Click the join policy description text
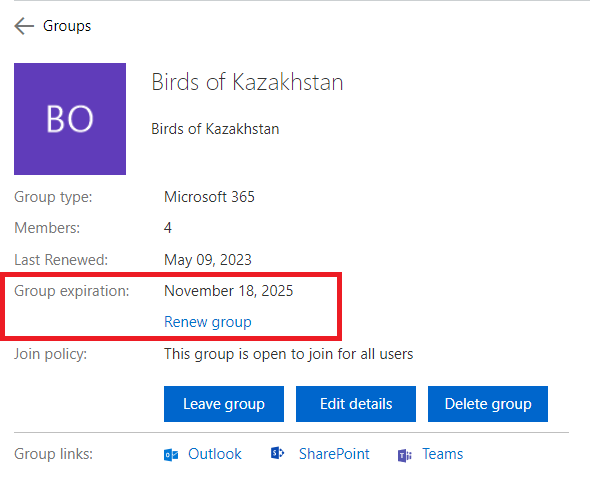Image resolution: width=590 pixels, height=501 pixels. (289, 354)
